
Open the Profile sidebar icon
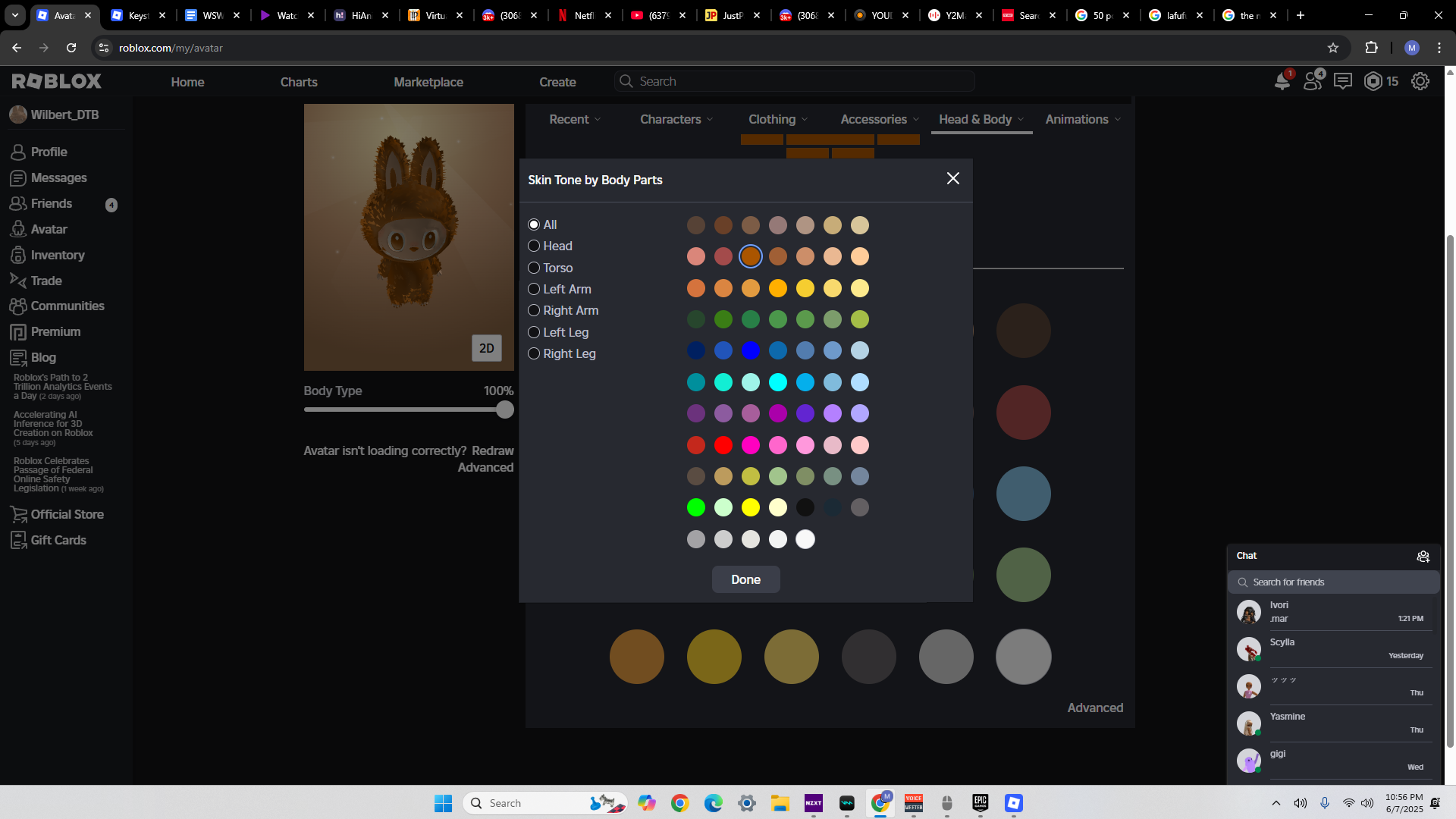(18, 152)
